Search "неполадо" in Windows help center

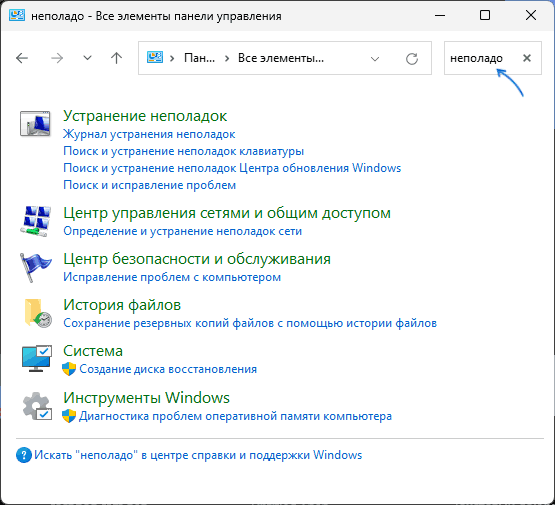click(x=198, y=455)
